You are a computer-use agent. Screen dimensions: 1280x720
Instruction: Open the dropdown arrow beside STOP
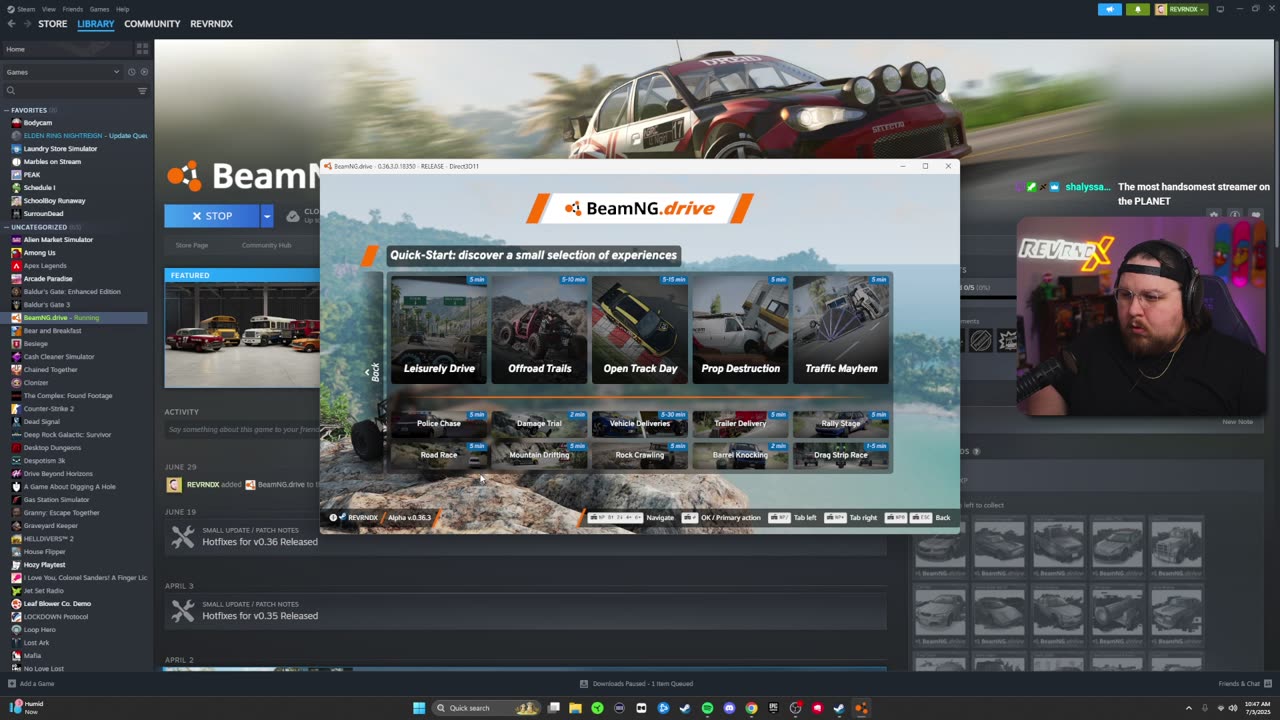tap(267, 216)
